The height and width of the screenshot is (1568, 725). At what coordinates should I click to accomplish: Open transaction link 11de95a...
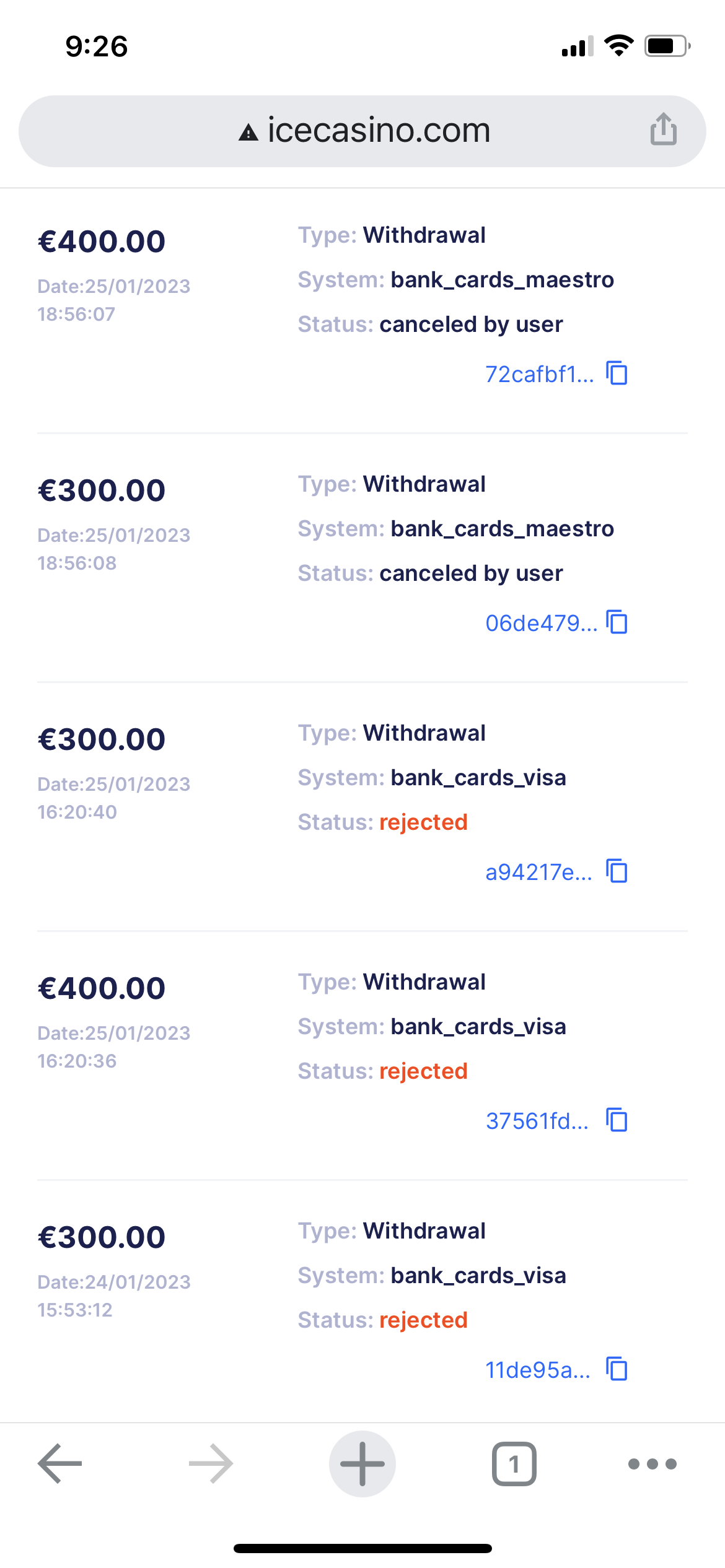point(537,1370)
